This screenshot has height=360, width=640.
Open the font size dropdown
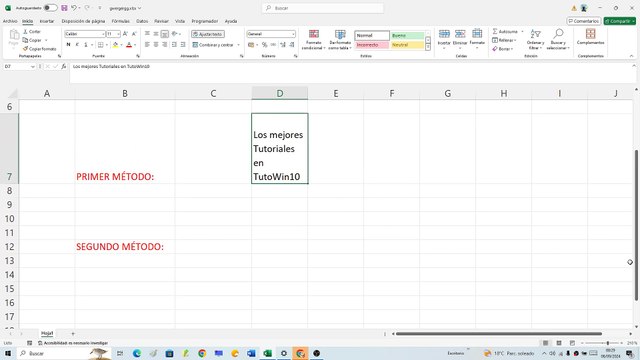tap(118, 34)
